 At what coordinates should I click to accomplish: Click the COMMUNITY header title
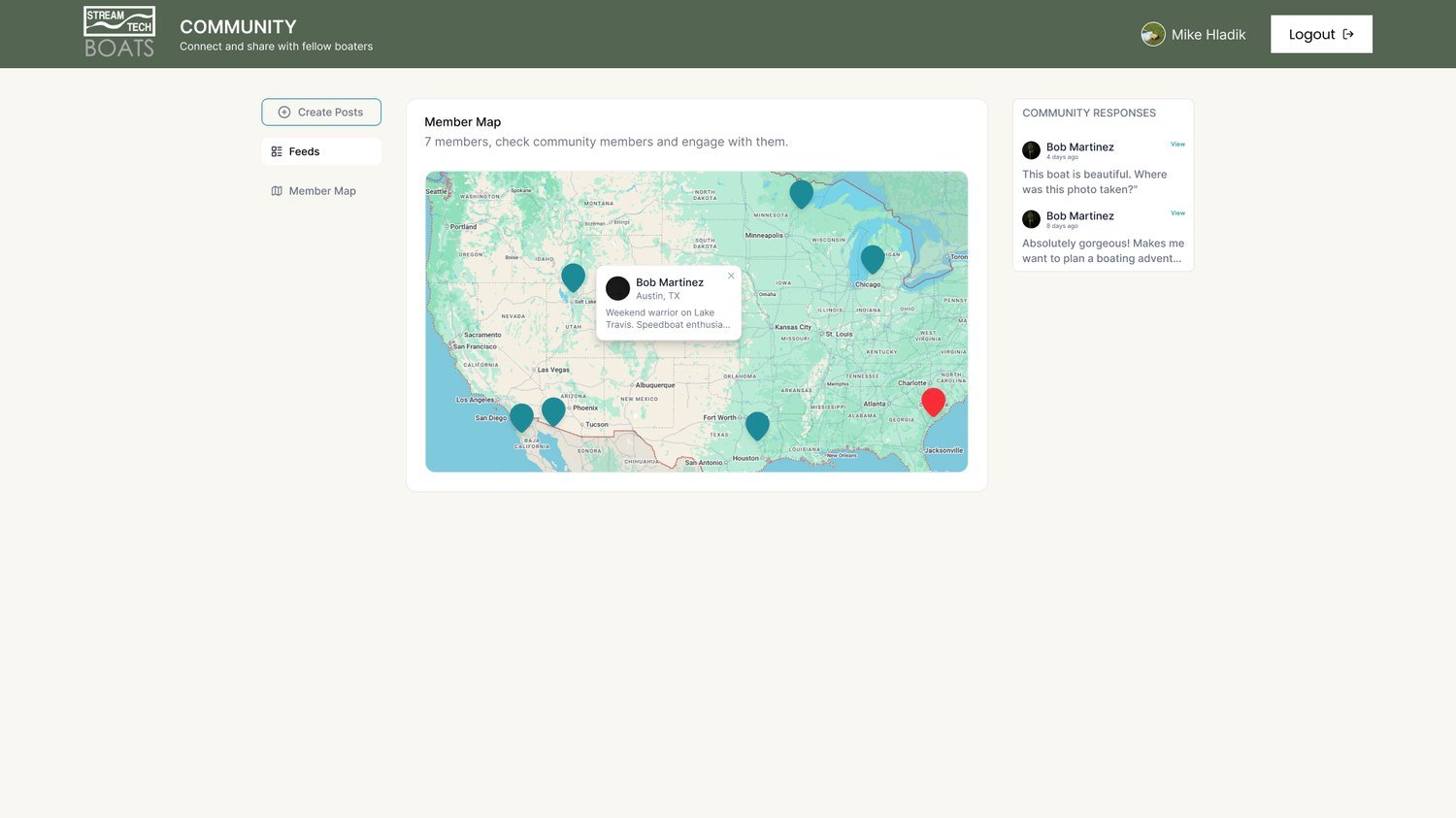coord(238,26)
